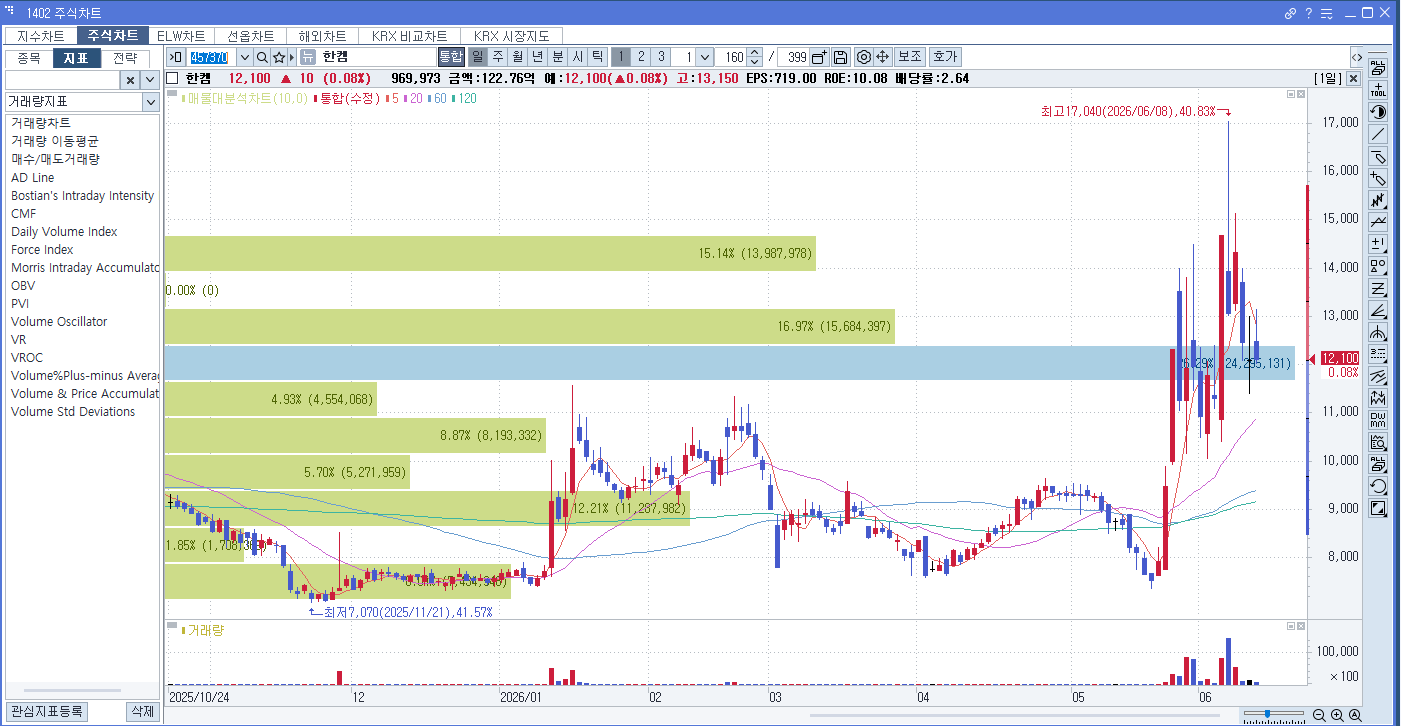Click the black-white contrast toggle icon
This screenshot has height=726, width=1401.
[1378, 112]
